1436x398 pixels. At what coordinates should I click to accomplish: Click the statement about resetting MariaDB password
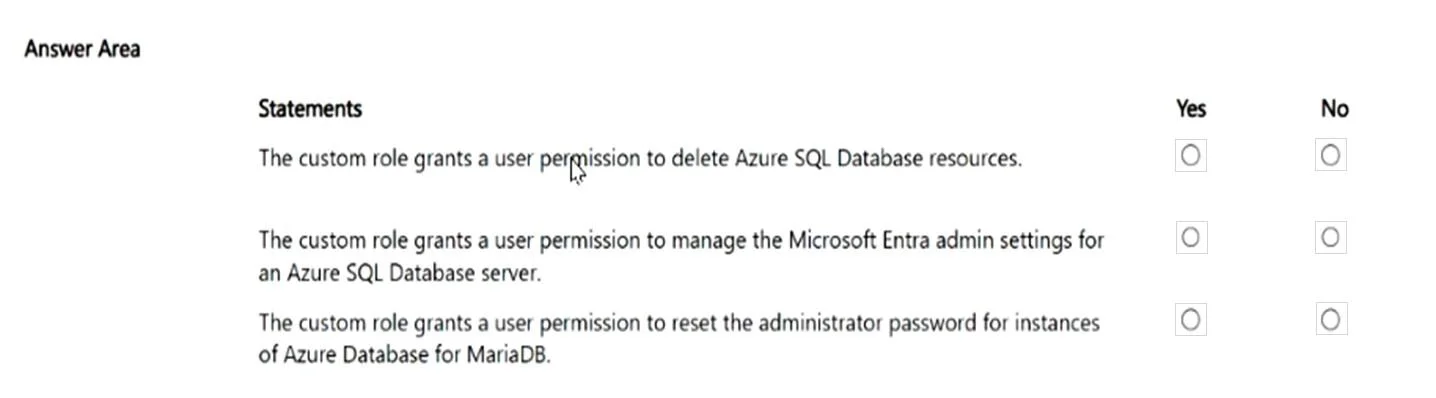pyautogui.click(x=679, y=339)
